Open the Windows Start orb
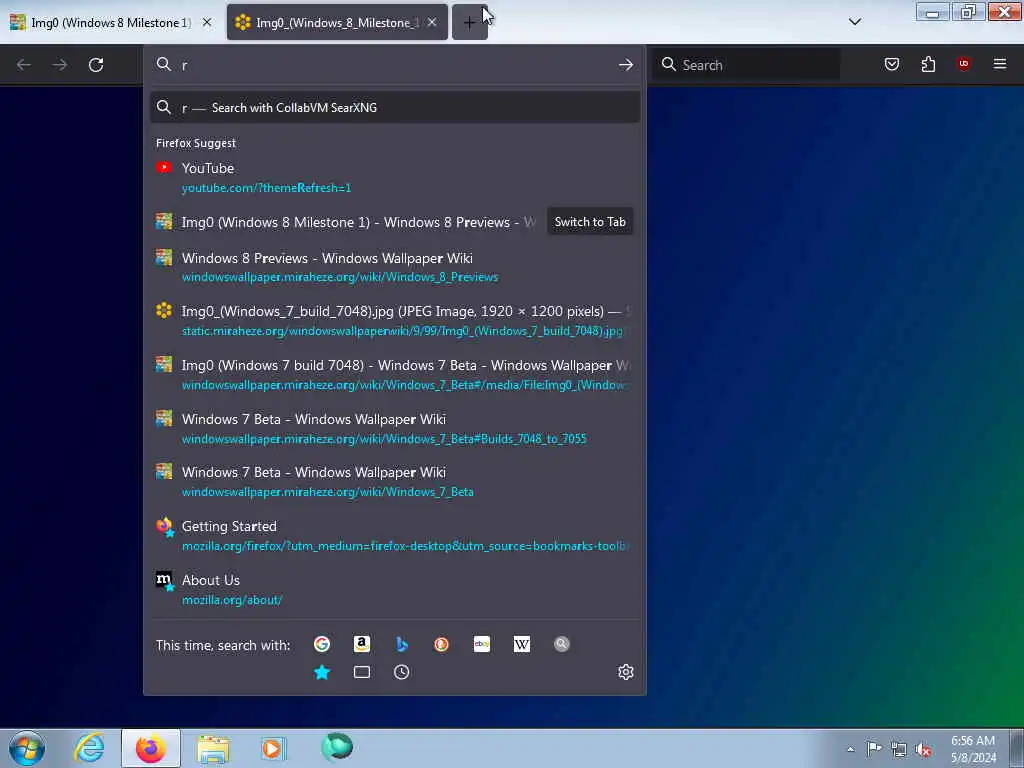This screenshot has height=768, width=1024. click(27, 748)
